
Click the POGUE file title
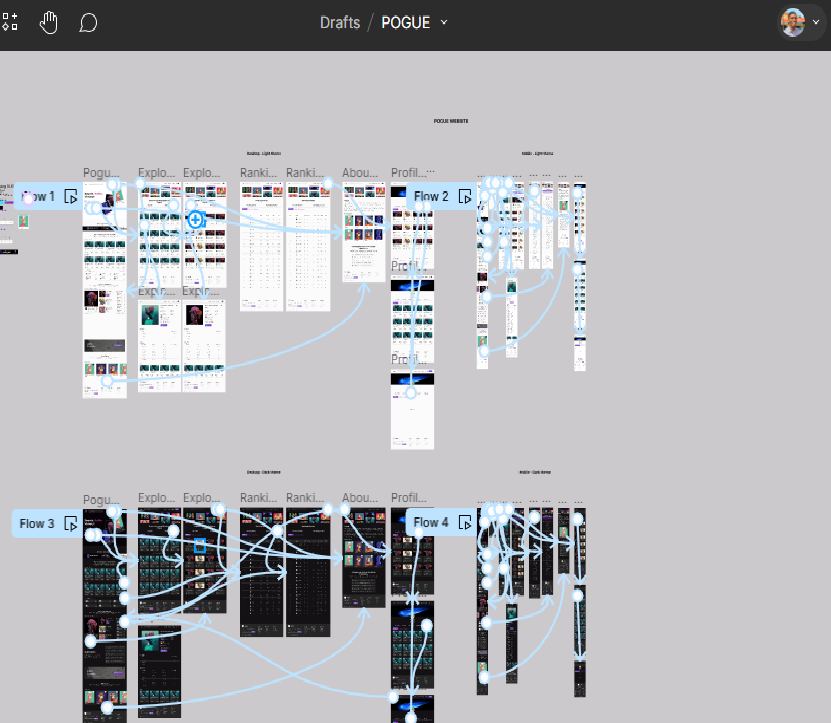tap(405, 23)
